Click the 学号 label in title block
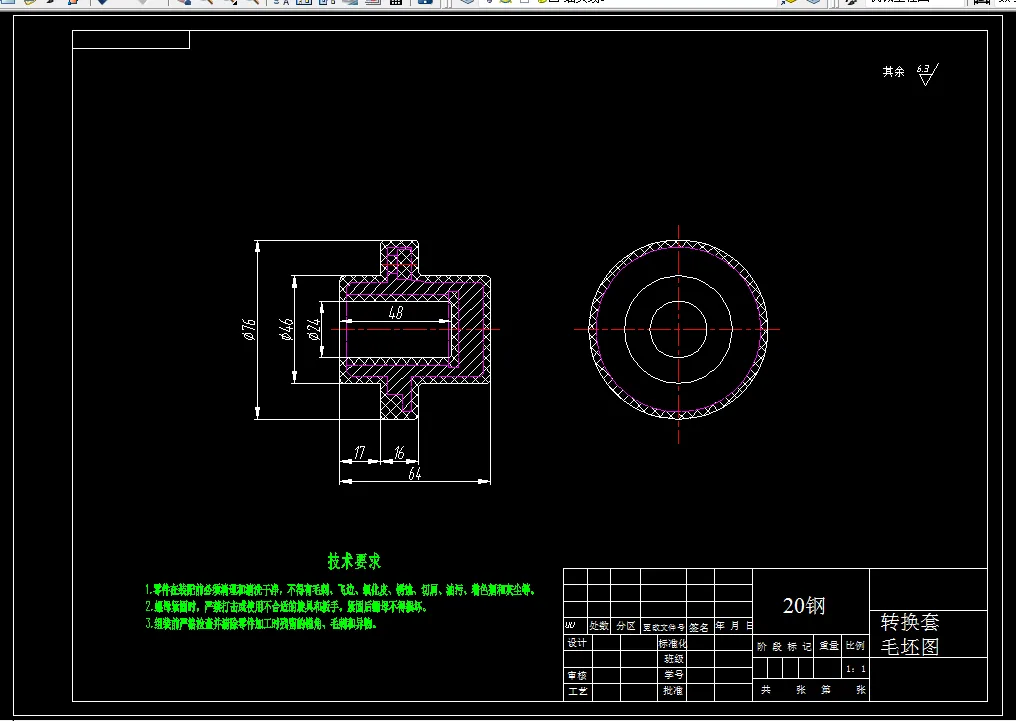The height and width of the screenshot is (721, 1016). point(673,675)
